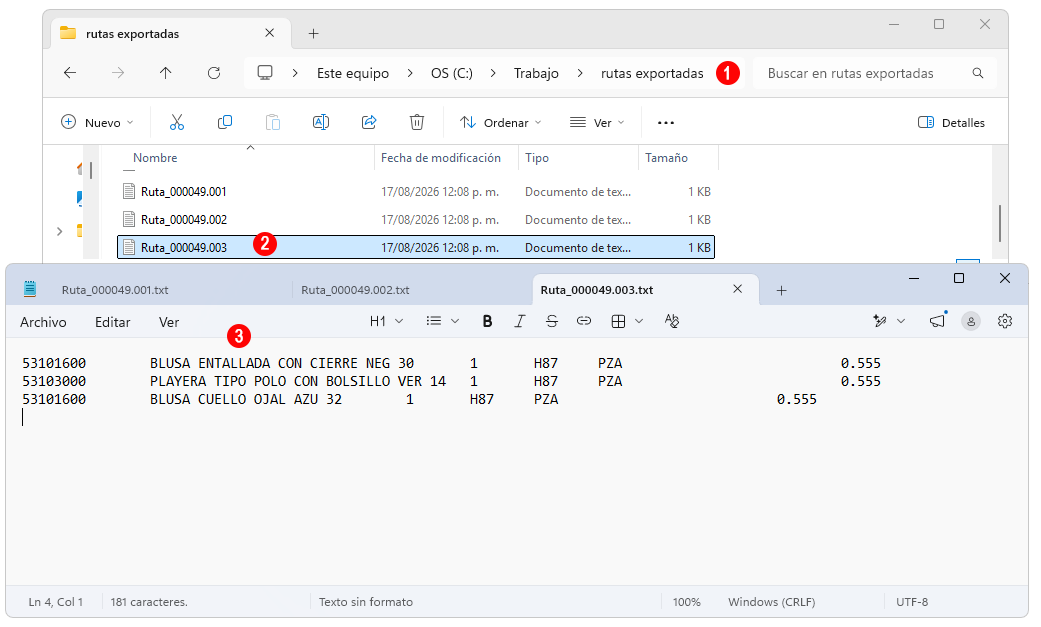The height and width of the screenshot is (627, 1041).
Task: Apply italic formatting in Notepad
Action: pos(519,321)
